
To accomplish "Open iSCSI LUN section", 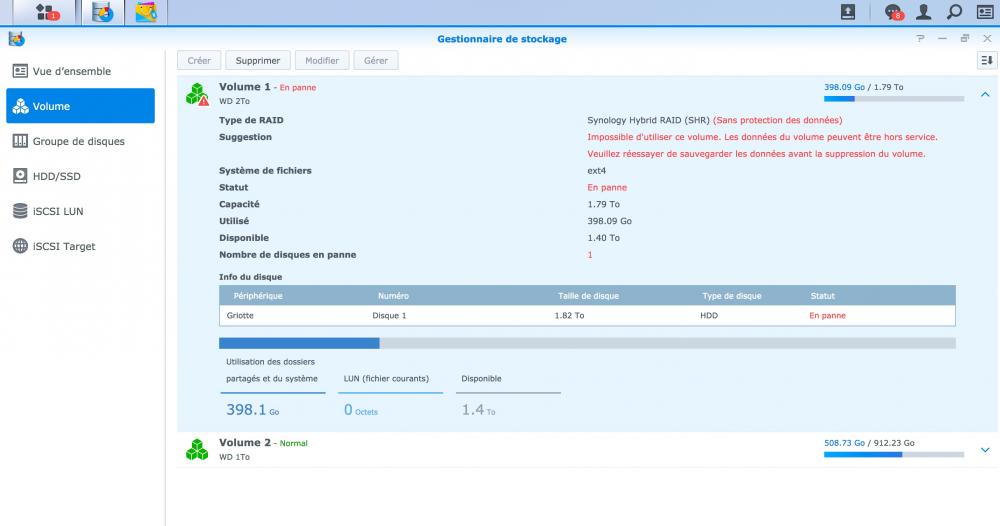I will (80, 211).
